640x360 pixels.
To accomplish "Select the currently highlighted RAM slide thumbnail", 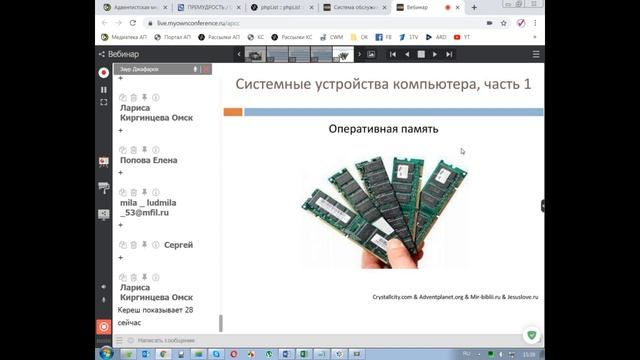I will coord(343,54).
